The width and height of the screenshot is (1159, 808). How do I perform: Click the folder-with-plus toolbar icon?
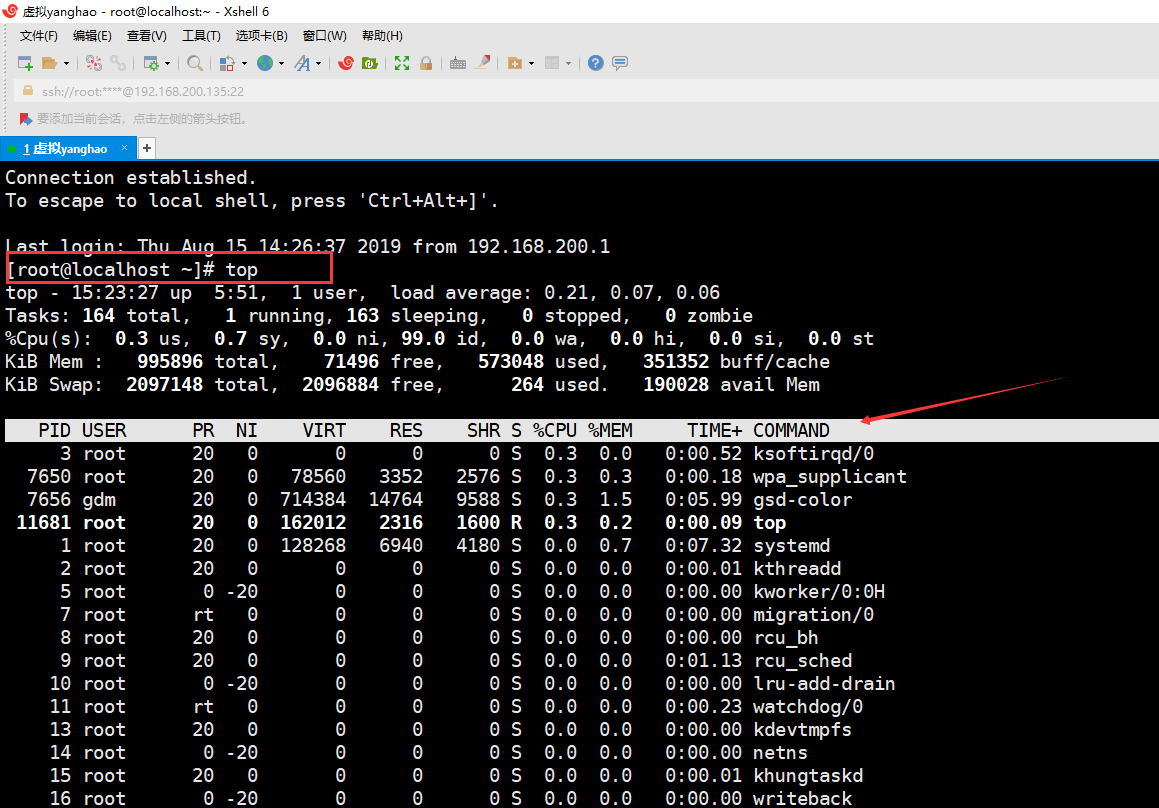(515, 64)
